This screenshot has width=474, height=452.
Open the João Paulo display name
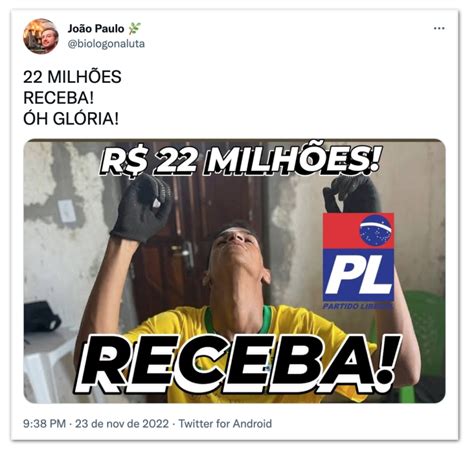point(96,29)
